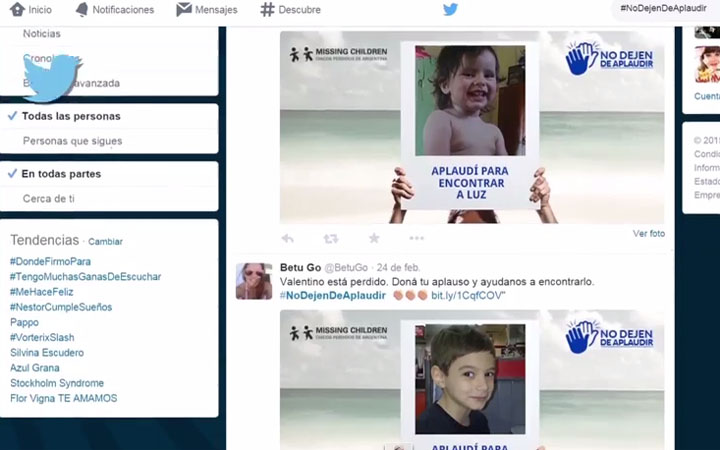The image size is (720, 450).
Task: Open Descubre tab
Action: [x=291, y=9]
